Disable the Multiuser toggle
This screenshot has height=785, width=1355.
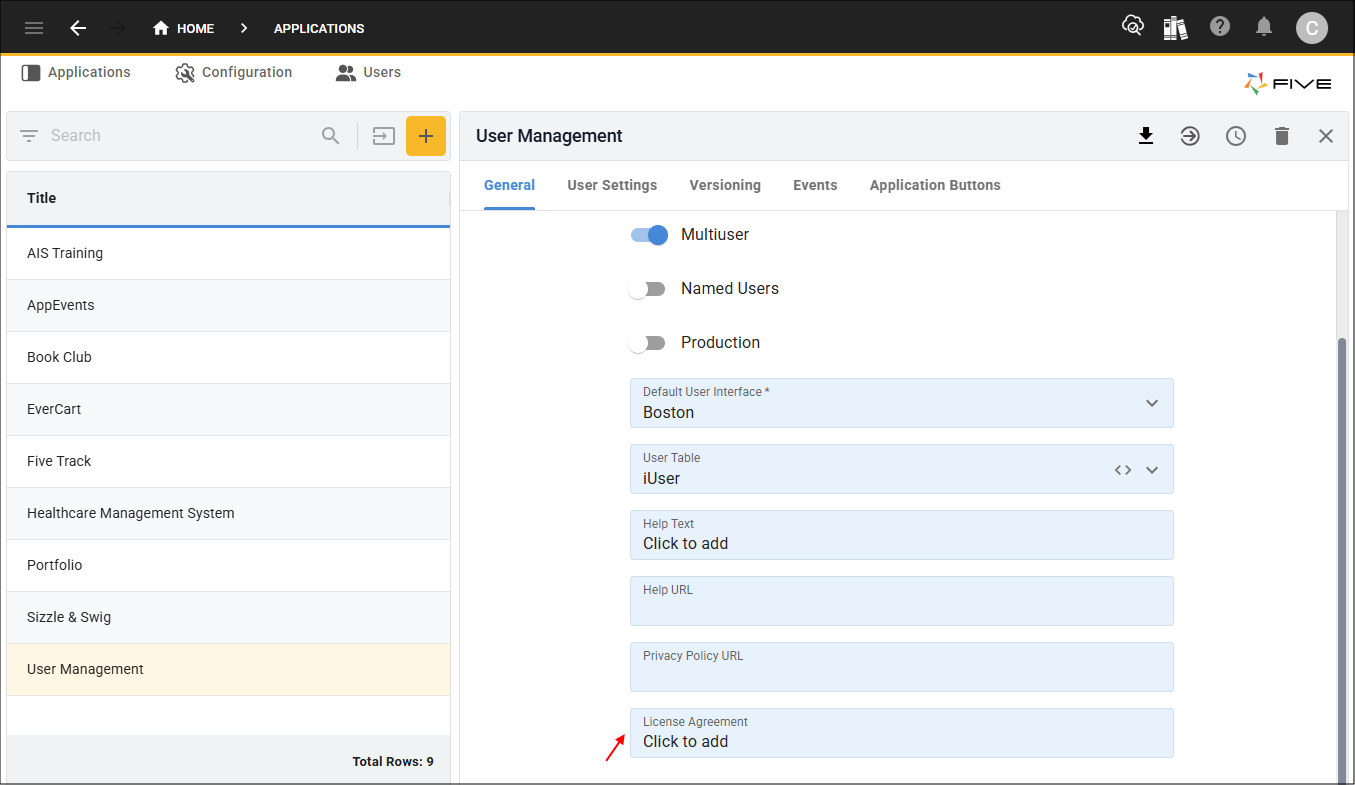[649, 235]
